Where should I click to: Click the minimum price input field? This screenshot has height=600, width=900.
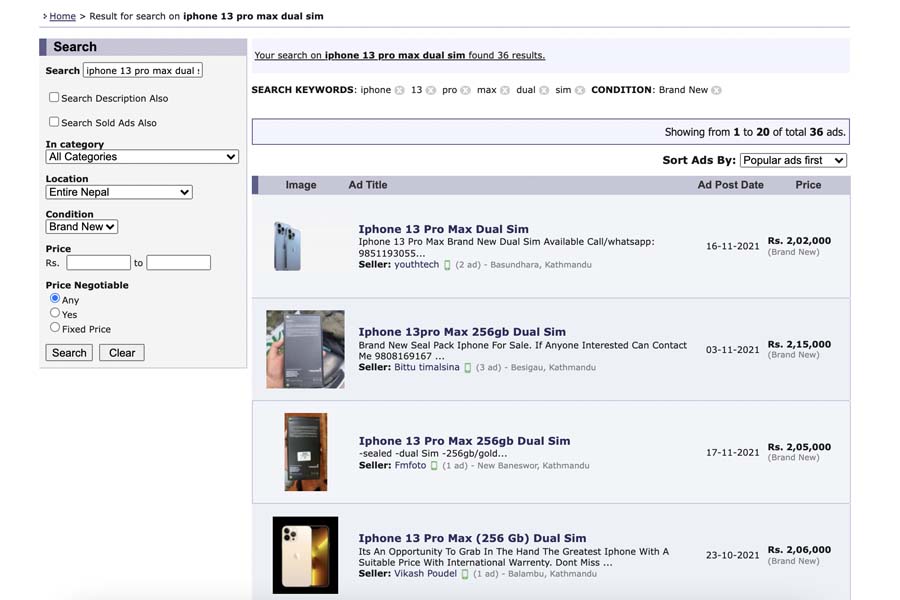point(98,263)
